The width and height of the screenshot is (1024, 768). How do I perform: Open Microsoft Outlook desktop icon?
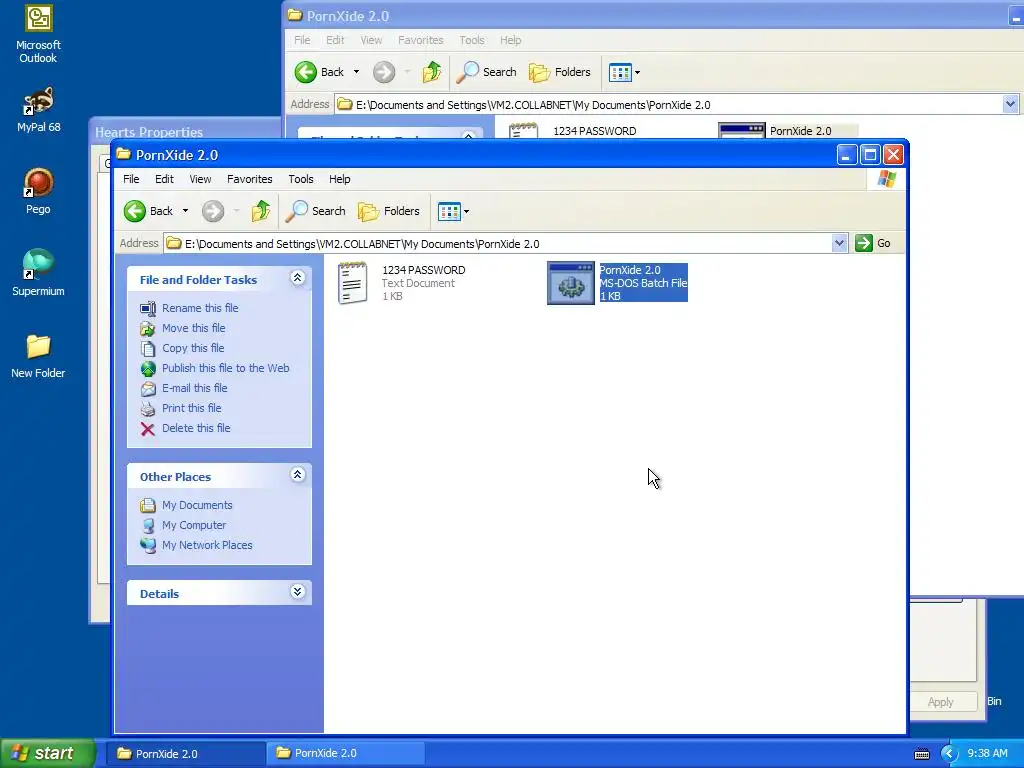point(38,34)
